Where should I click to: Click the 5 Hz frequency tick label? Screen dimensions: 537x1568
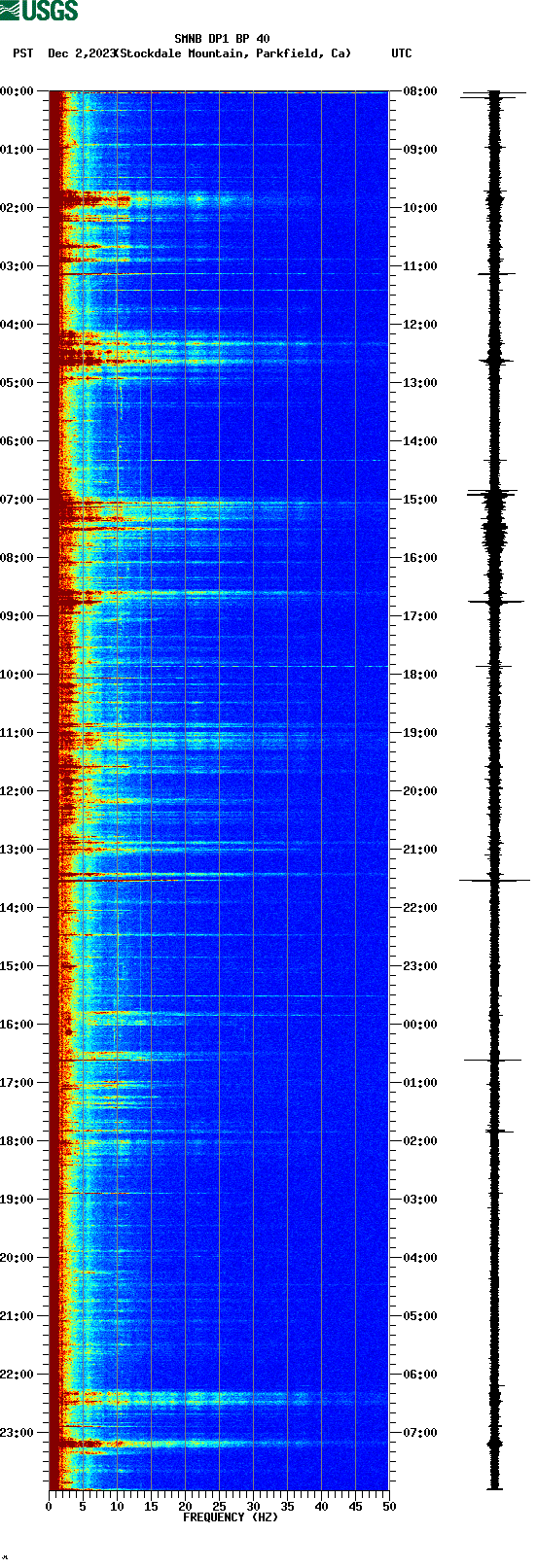click(x=83, y=1507)
